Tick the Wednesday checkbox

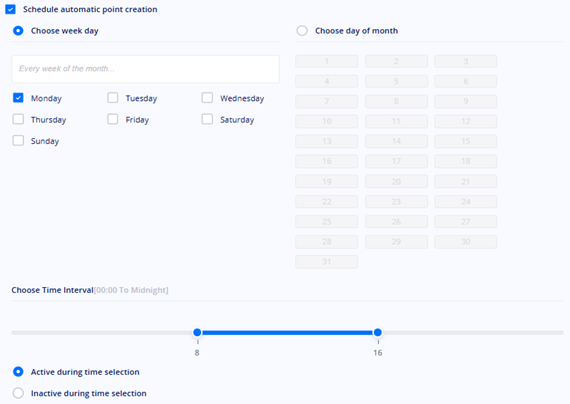[207, 98]
